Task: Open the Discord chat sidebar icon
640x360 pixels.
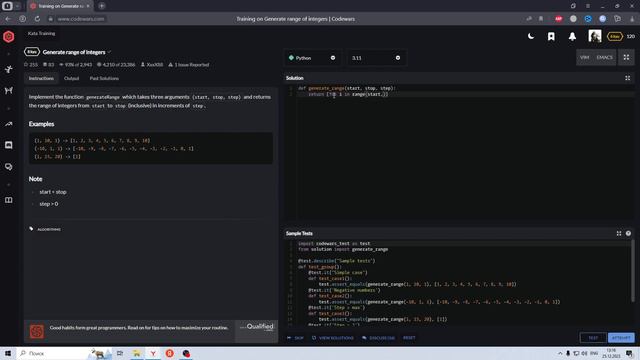Action: (9, 145)
